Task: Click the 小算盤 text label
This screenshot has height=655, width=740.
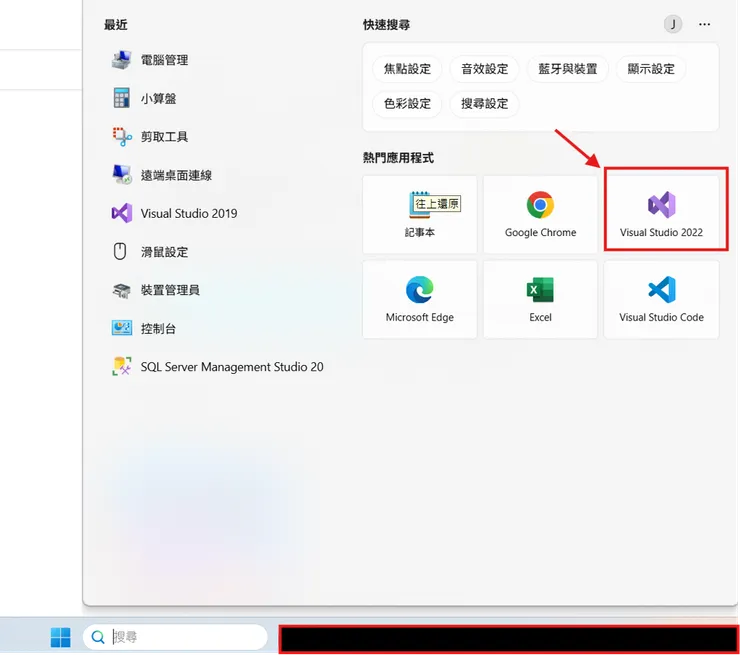Action: [158, 98]
